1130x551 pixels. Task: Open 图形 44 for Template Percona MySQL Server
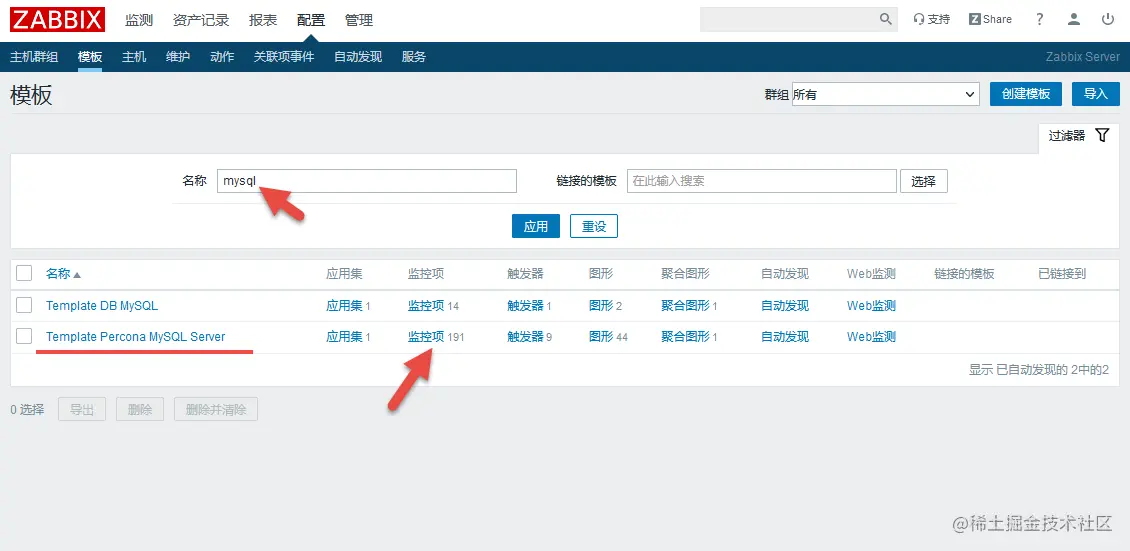coord(601,336)
